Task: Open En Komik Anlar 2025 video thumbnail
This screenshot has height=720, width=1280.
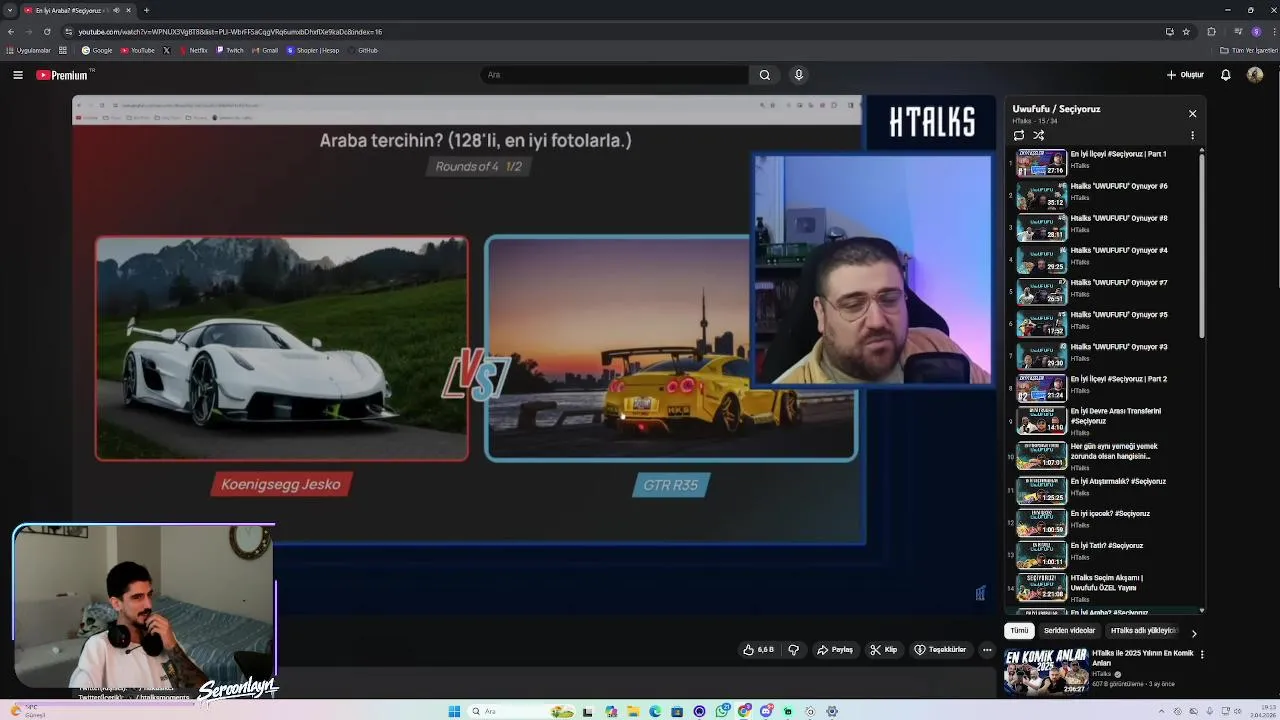Action: coord(1046,671)
